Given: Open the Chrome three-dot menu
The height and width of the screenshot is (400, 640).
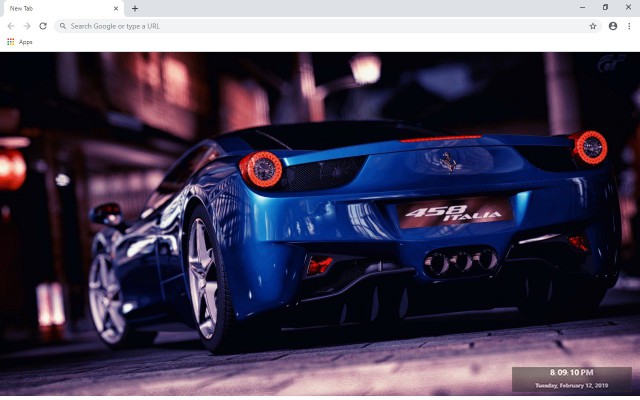Looking at the screenshot, I should 629,26.
